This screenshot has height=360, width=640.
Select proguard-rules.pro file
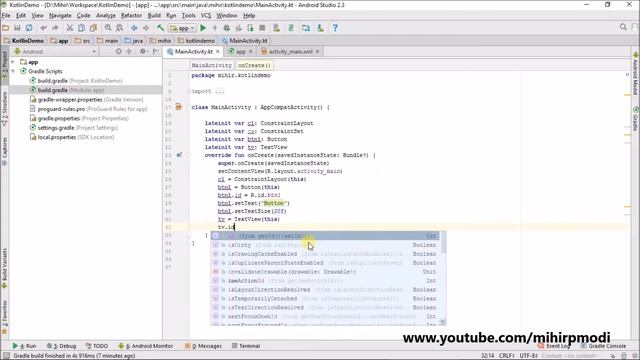(x=89, y=109)
